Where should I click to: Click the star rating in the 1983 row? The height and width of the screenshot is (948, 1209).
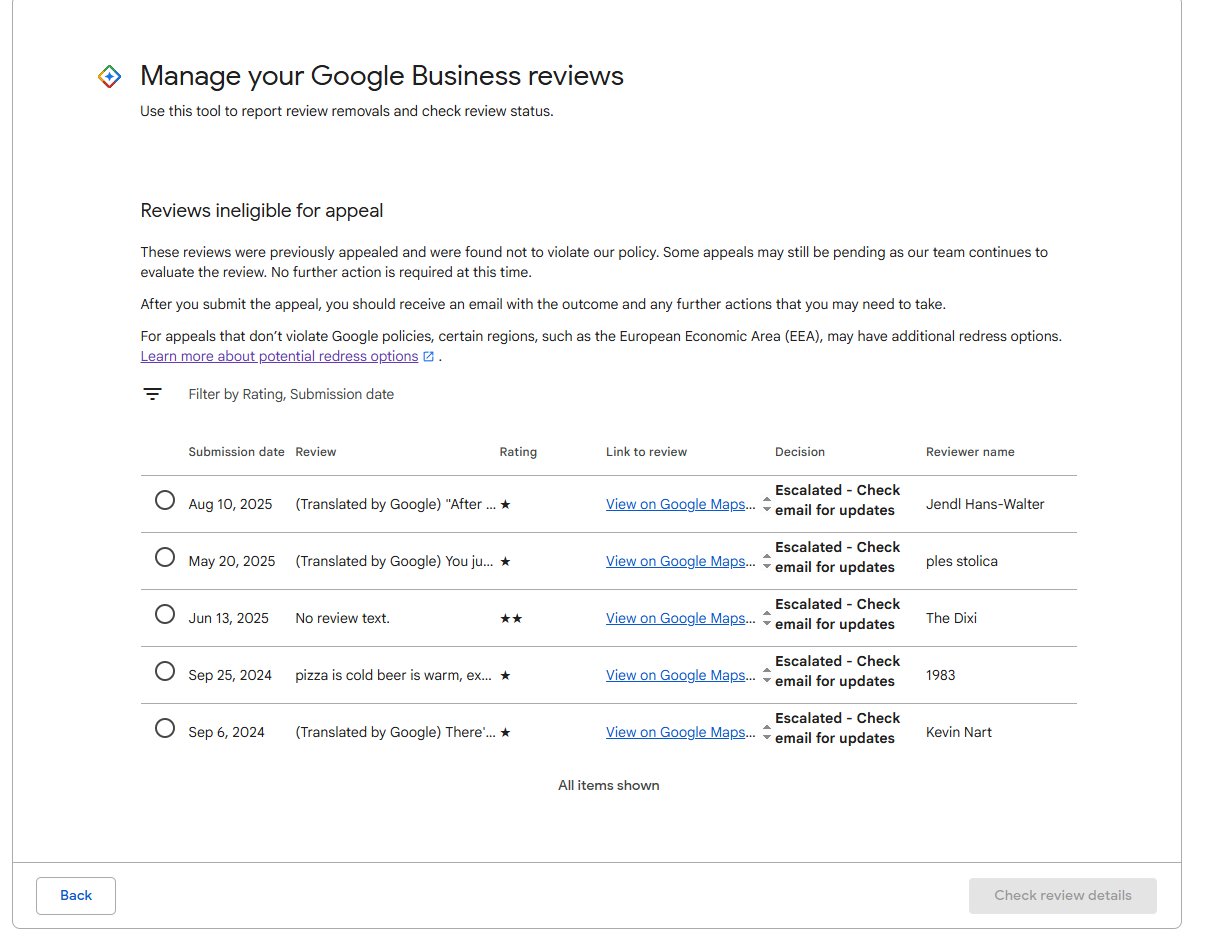[x=505, y=676]
